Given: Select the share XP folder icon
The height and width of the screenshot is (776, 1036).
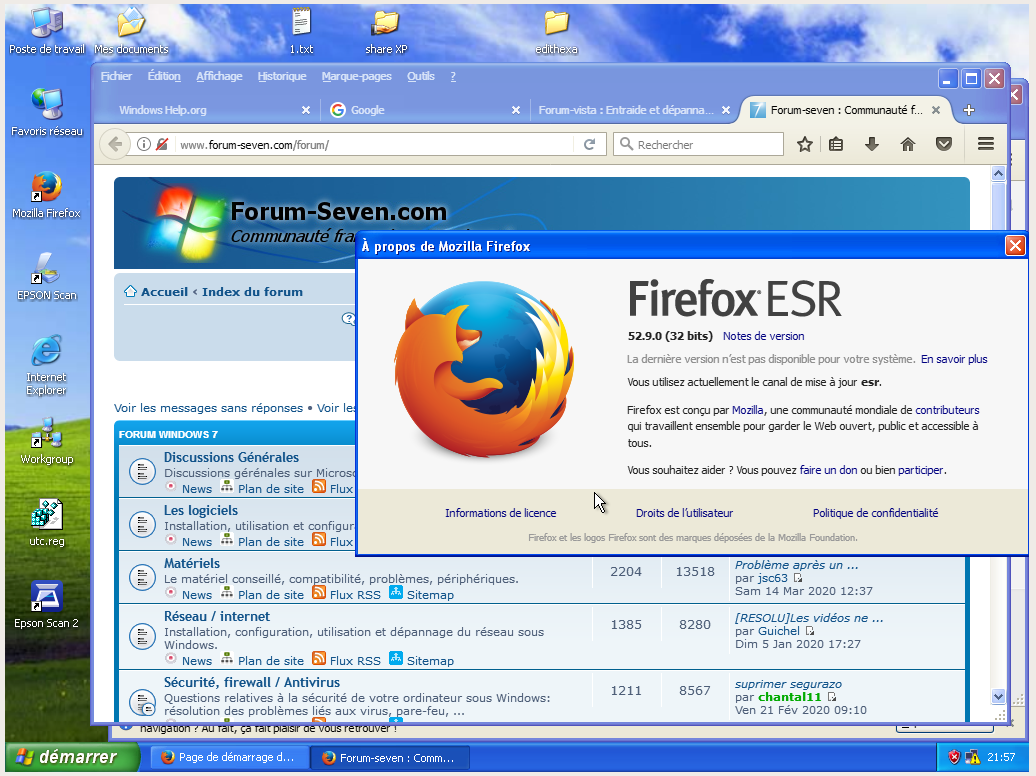Looking at the screenshot, I should (386, 31).
